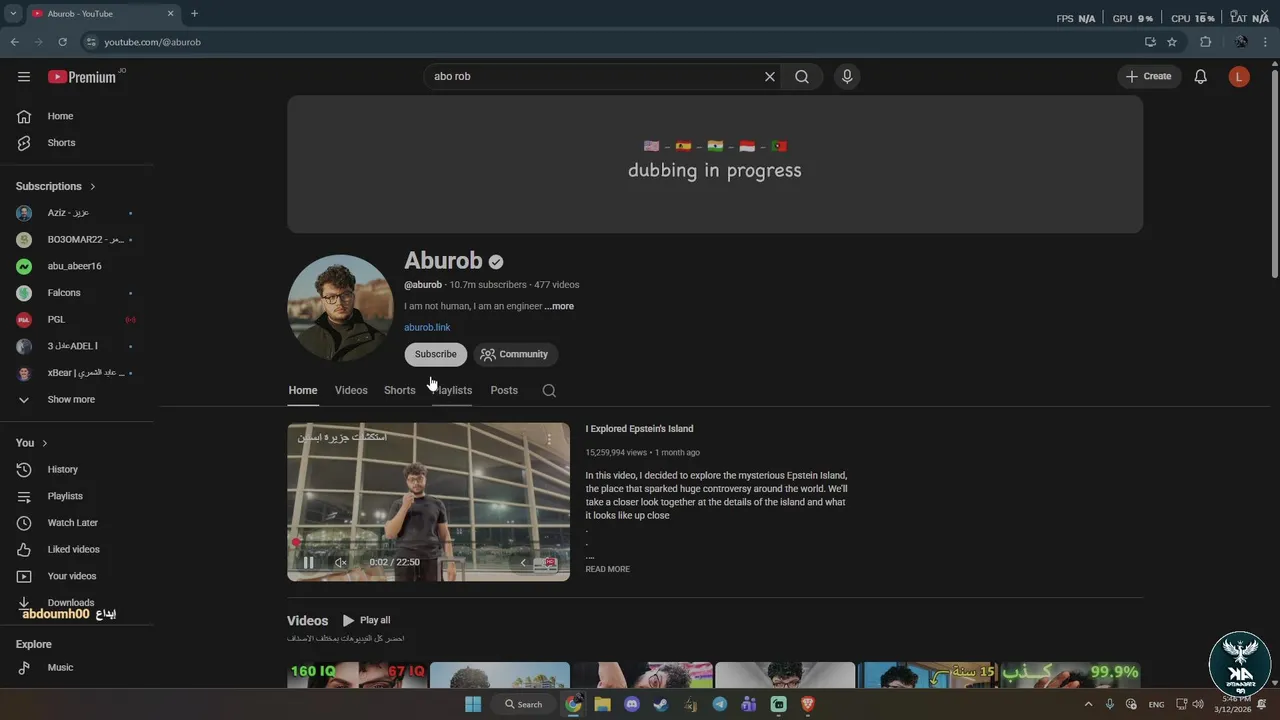Open the Create button
This screenshot has width=1280, height=720.
[x=1149, y=77]
